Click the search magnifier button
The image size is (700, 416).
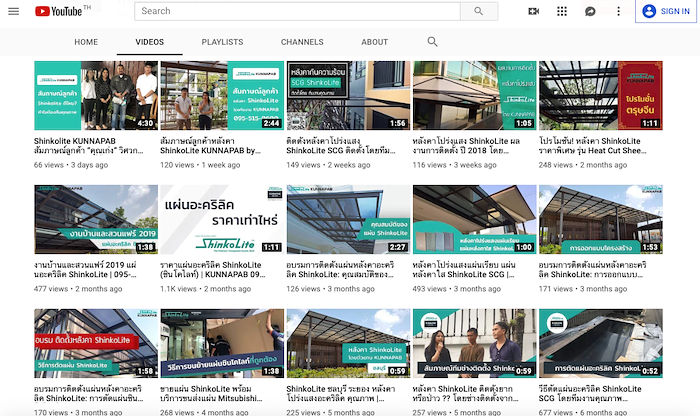pyautogui.click(x=479, y=11)
